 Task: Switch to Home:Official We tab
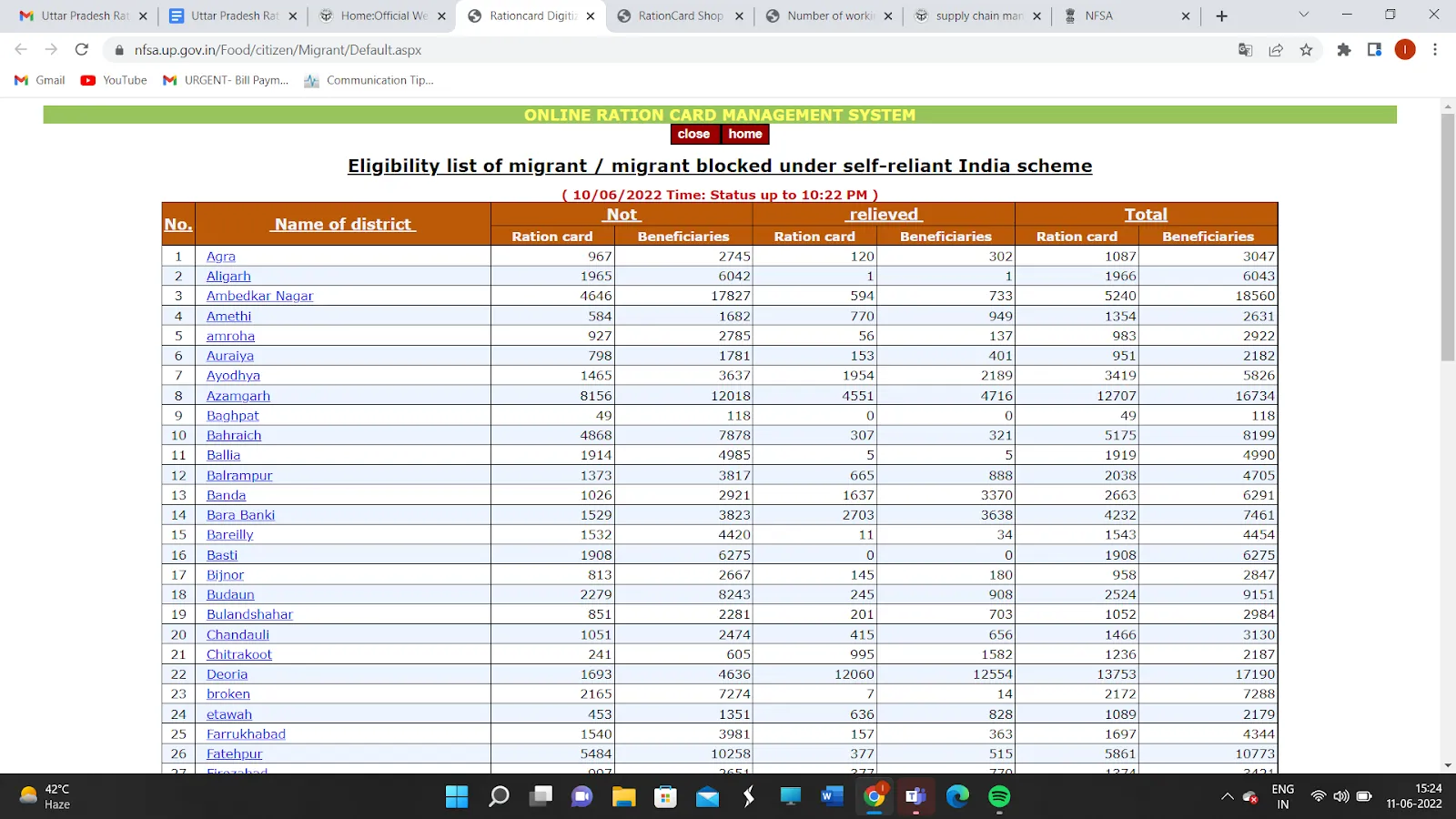click(x=382, y=15)
